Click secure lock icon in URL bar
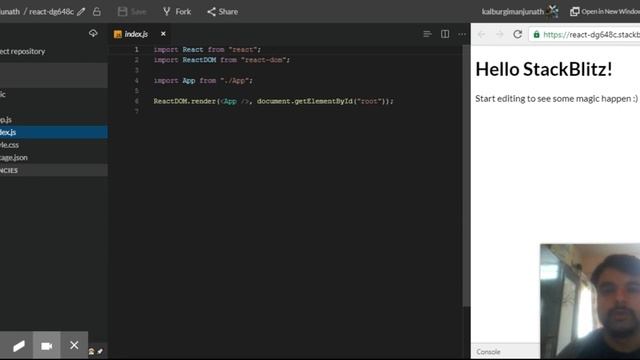 click(x=536, y=34)
